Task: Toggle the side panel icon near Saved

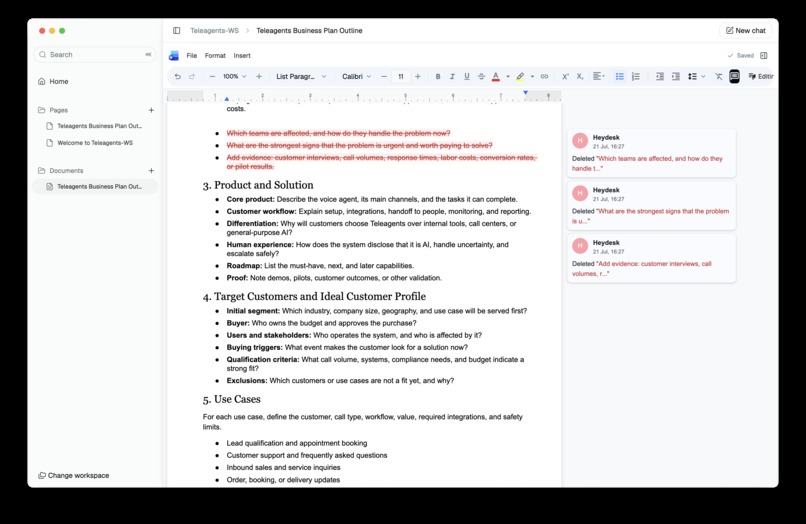Action: (764, 56)
